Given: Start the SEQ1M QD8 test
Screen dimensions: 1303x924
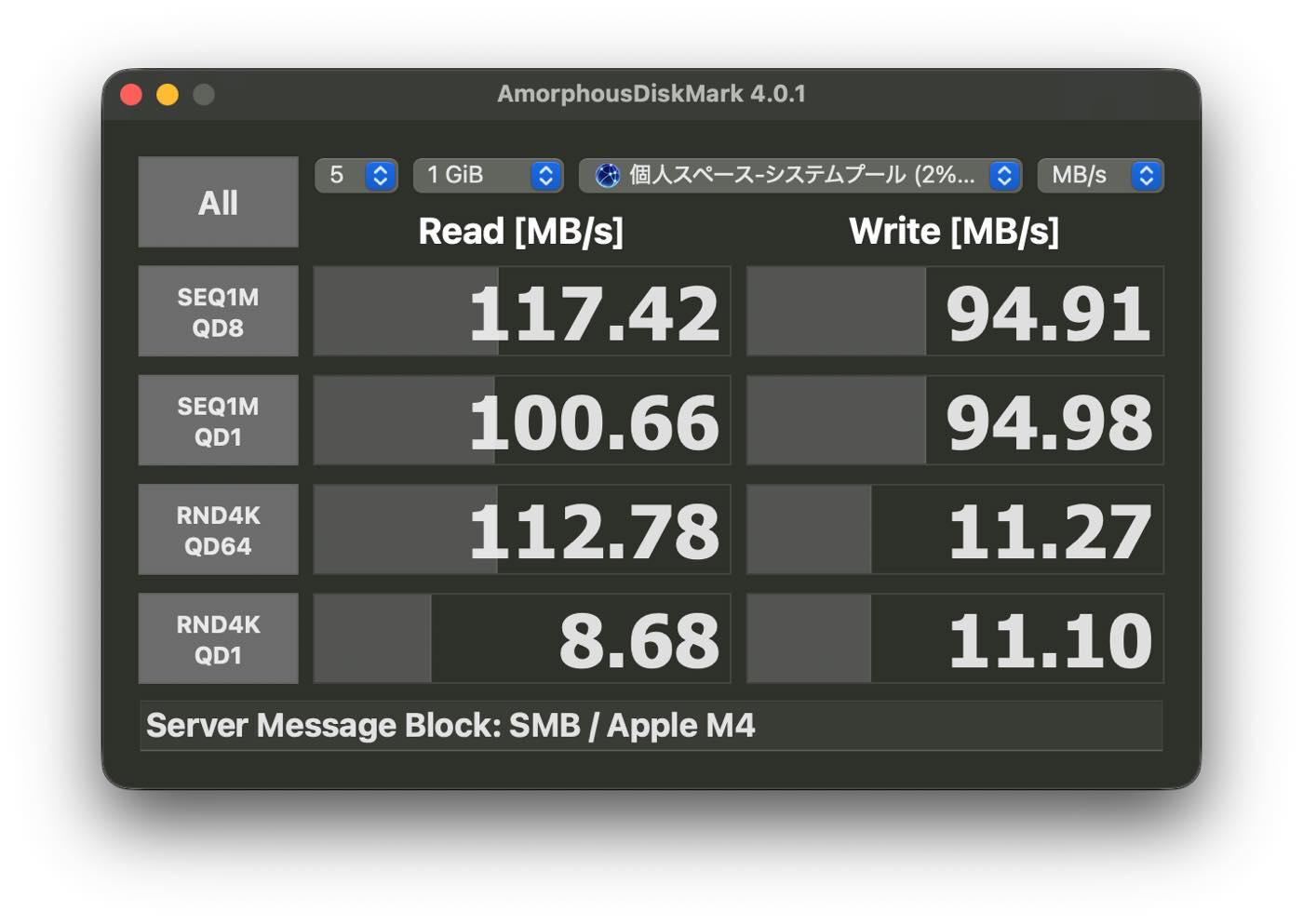Looking at the screenshot, I should click(x=218, y=311).
